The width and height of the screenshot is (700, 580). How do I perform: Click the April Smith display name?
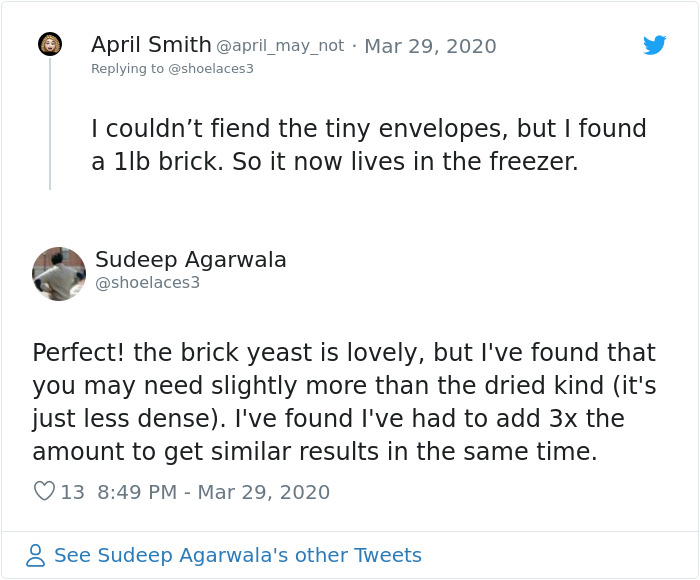[151, 45]
